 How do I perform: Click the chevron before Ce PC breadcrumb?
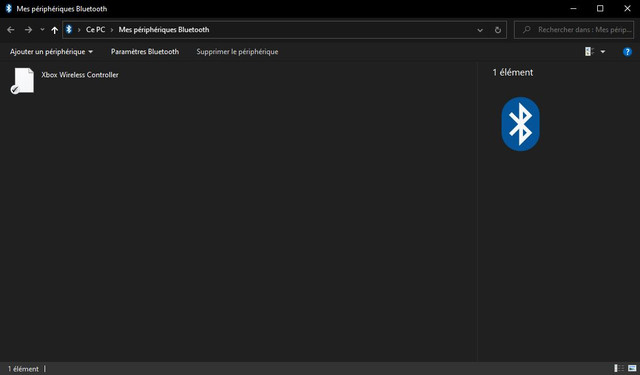pos(79,30)
